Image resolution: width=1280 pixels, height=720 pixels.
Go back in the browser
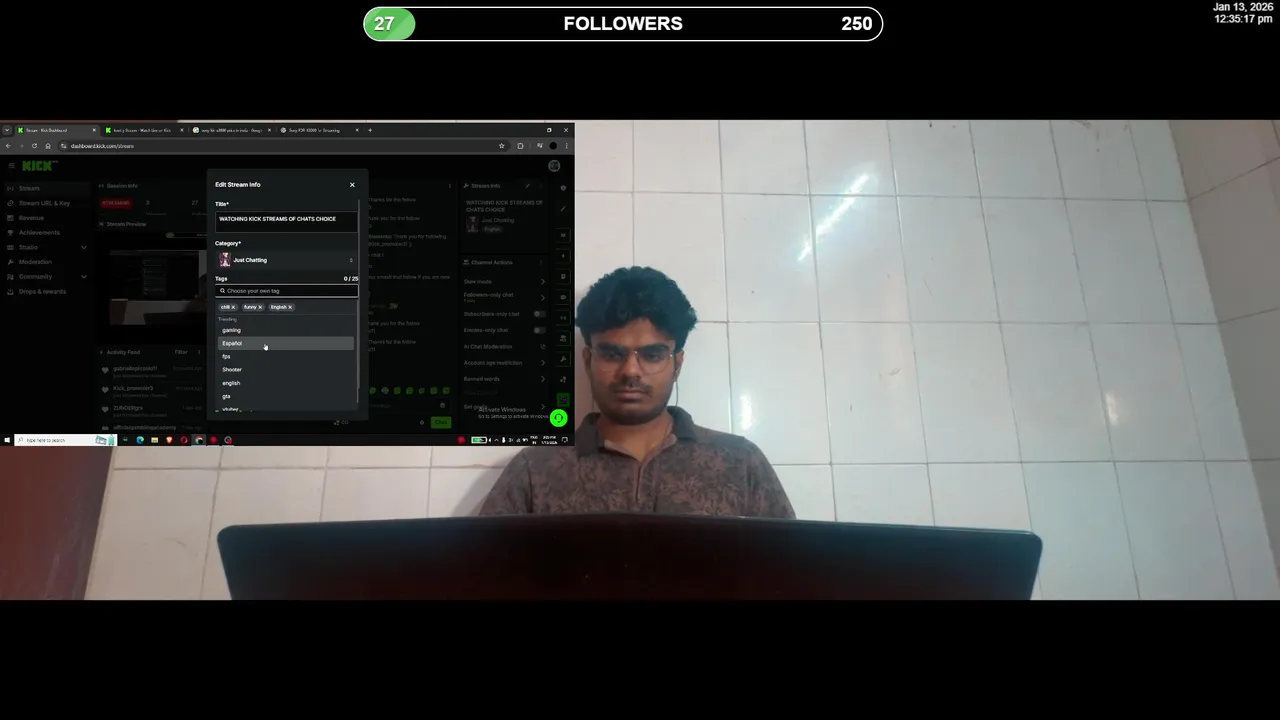click(8, 146)
